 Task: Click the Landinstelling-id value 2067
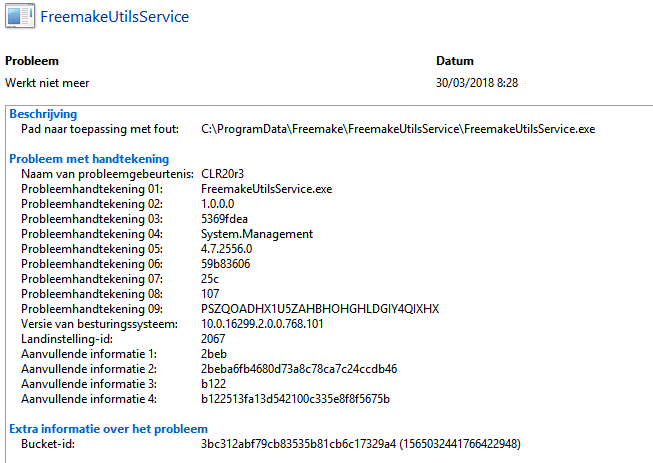[x=214, y=339]
